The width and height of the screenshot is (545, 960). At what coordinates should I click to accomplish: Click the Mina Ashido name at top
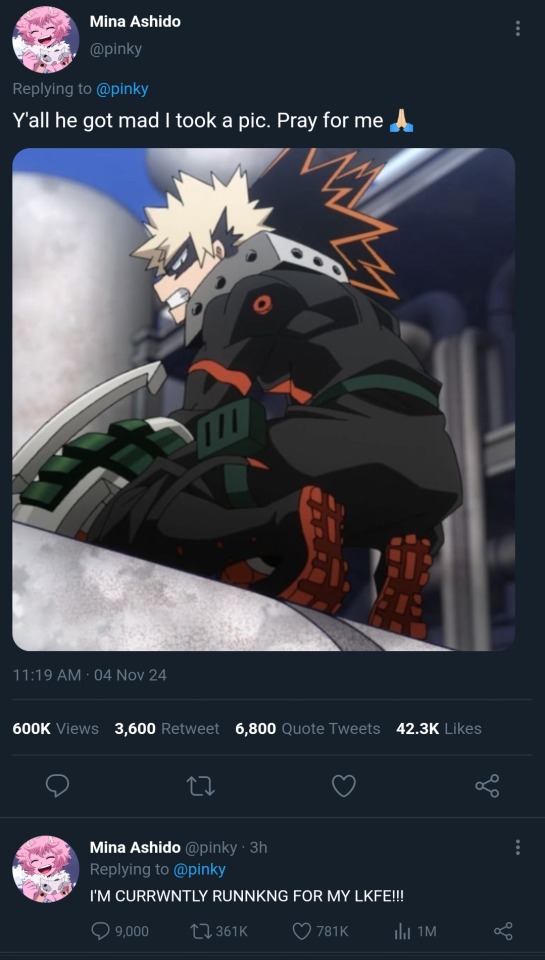pyautogui.click(x=135, y=21)
